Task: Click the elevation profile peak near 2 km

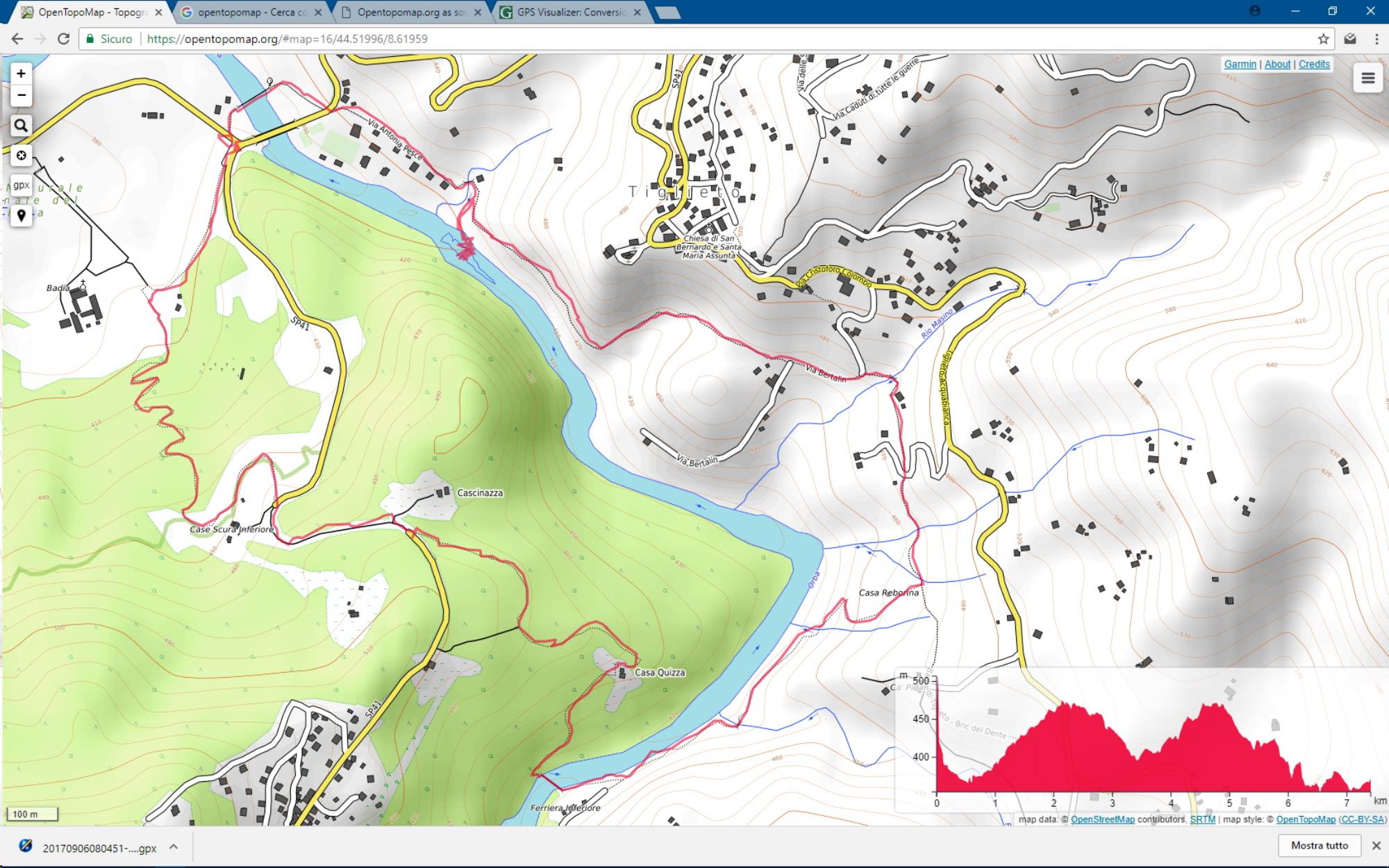Action: click(1064, 706)
